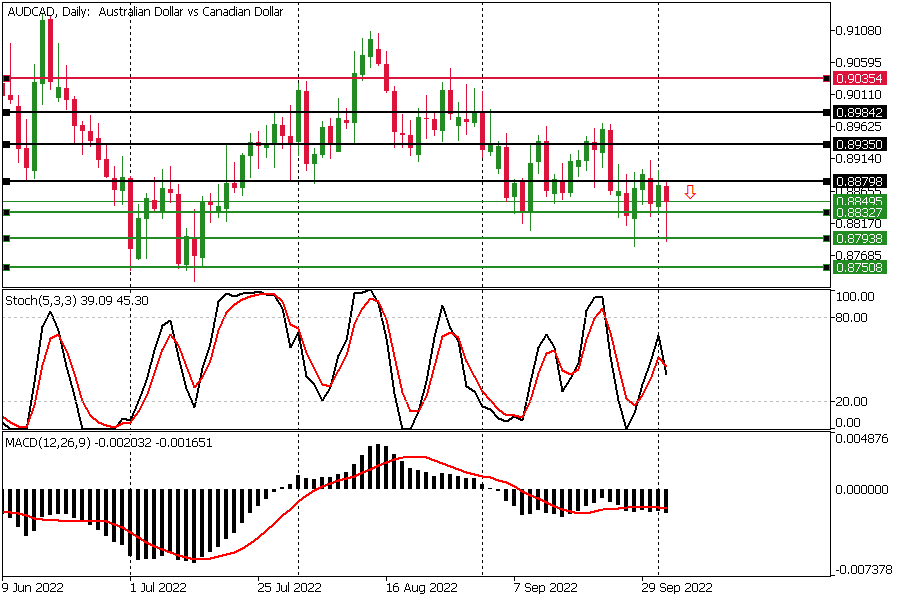This screenshot has width=900, height=600.
Task: Click the Stochastic 100.00 scale value
Action: (855, 297)
